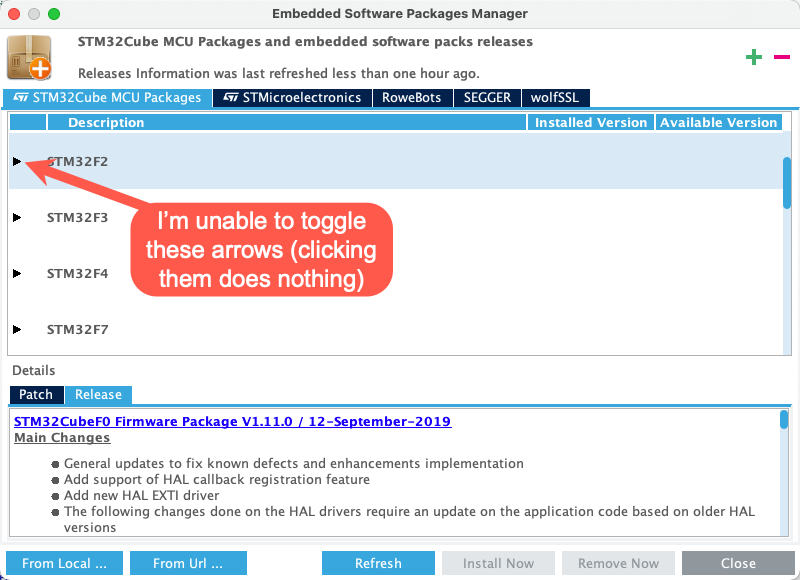Screen dimensions: 800x580
Task: Click the From Url button
Action: coord(188,563)
